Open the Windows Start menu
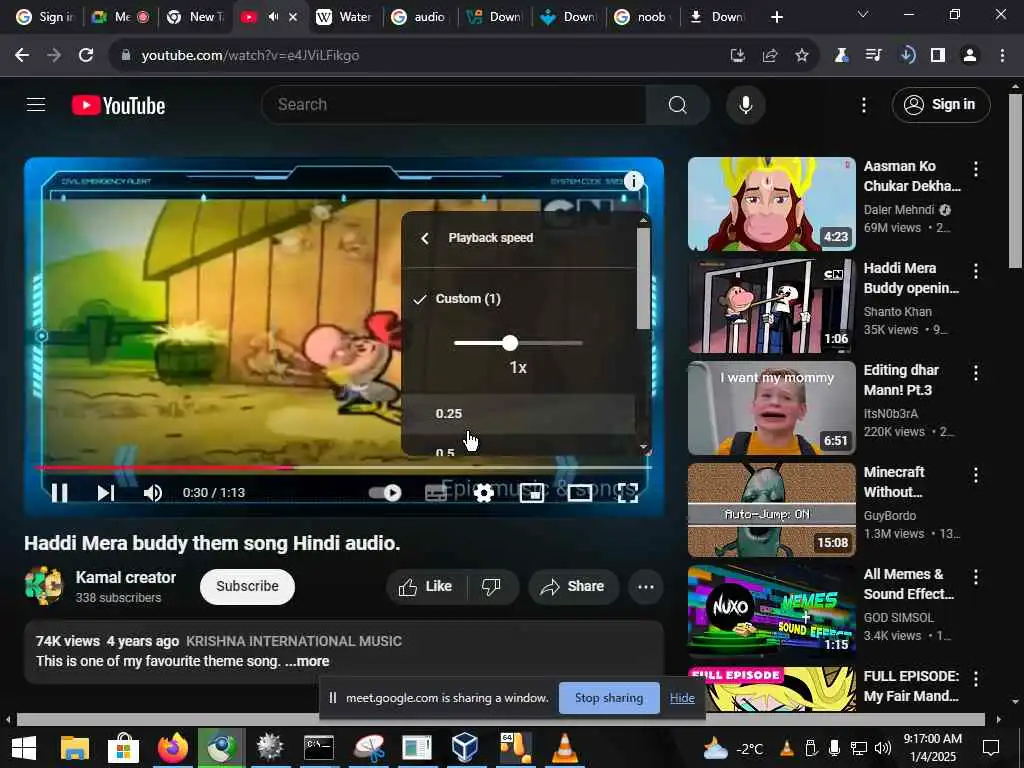This screenshot has width=1024, height=768. pyautogui.click(x=24, y=748)
